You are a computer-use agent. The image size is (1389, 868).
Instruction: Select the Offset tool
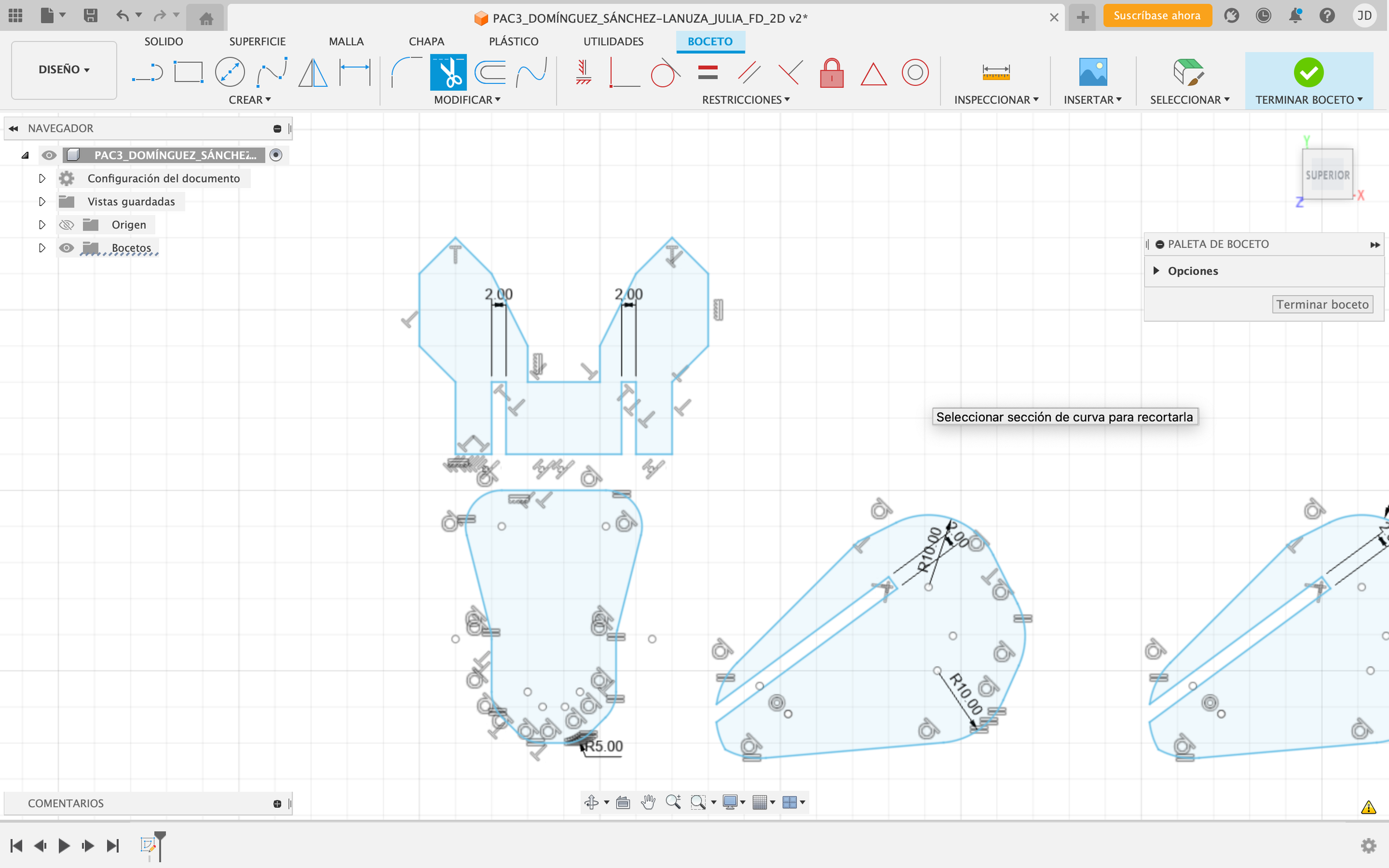tap(490, 73)
